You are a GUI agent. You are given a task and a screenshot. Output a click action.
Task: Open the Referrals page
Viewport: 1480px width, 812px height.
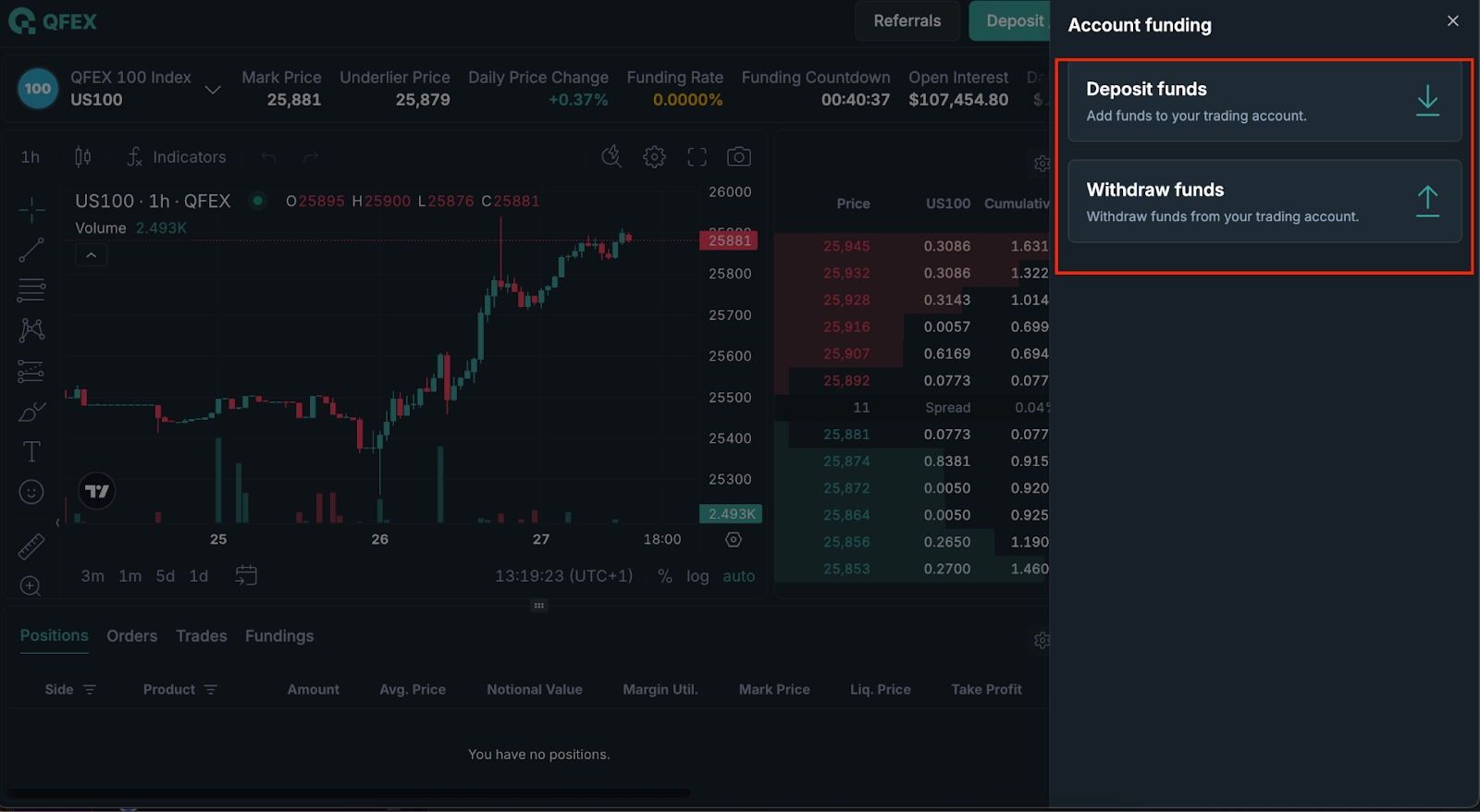coord(906,21)
